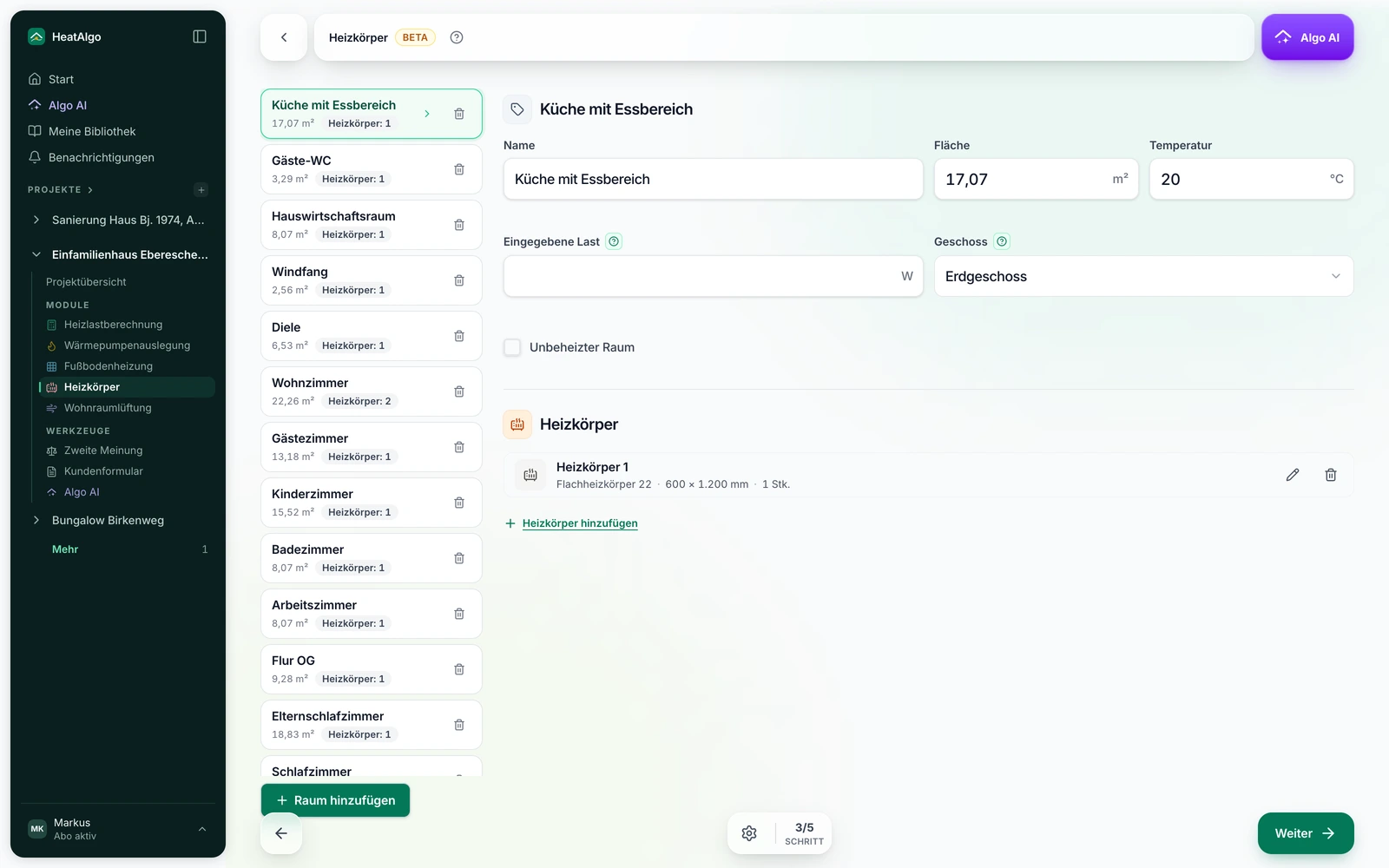Expand the Projekte section chevron
This screenshot has width=1389, height=868.
[x=90, y=190]
